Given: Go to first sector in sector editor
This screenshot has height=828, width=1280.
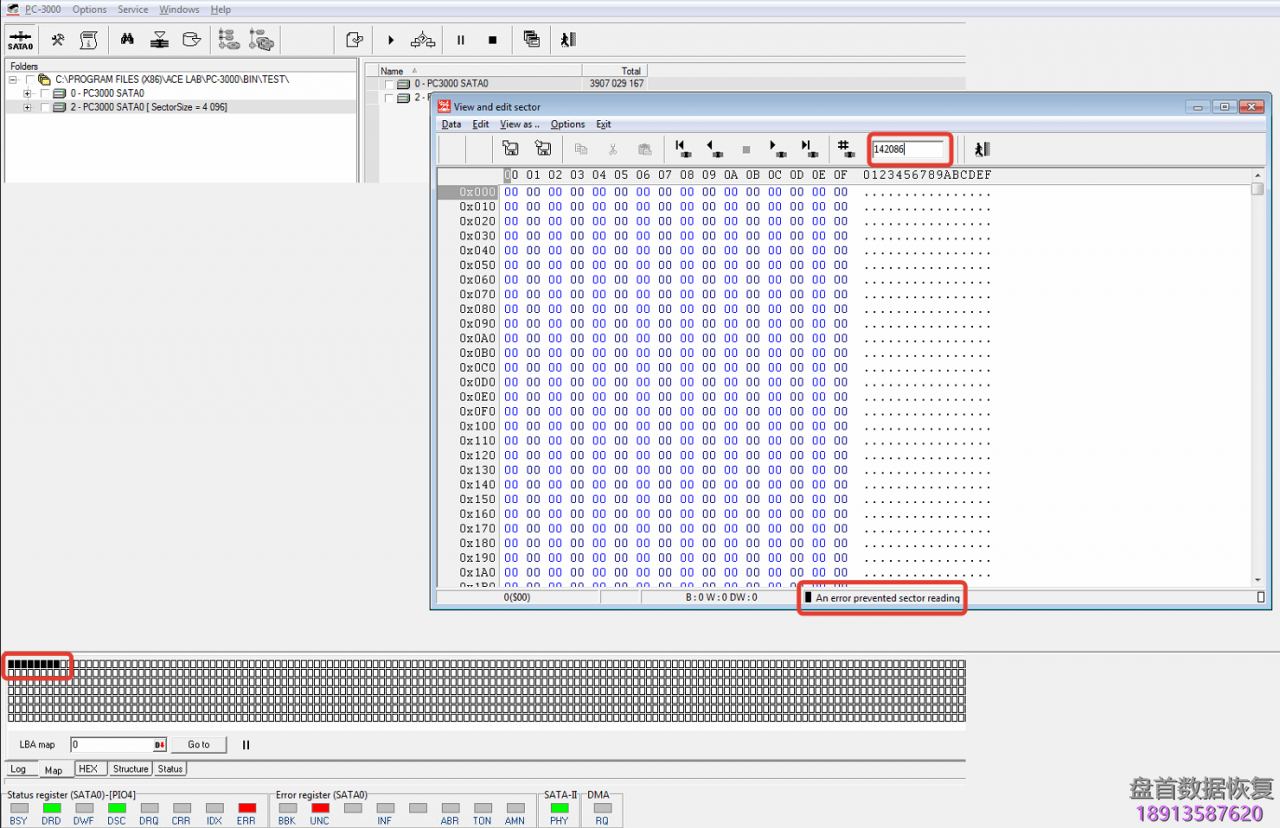Looking at the screenshot, I should coord(683,149).
